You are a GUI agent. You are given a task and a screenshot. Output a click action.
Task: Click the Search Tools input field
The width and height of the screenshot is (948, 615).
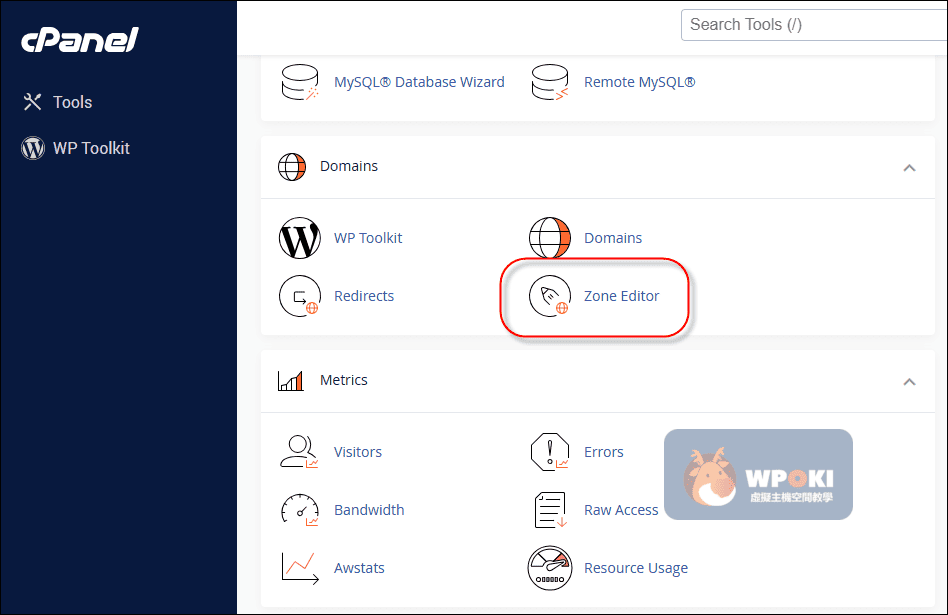pyautogui.click(x=812, y=25)
